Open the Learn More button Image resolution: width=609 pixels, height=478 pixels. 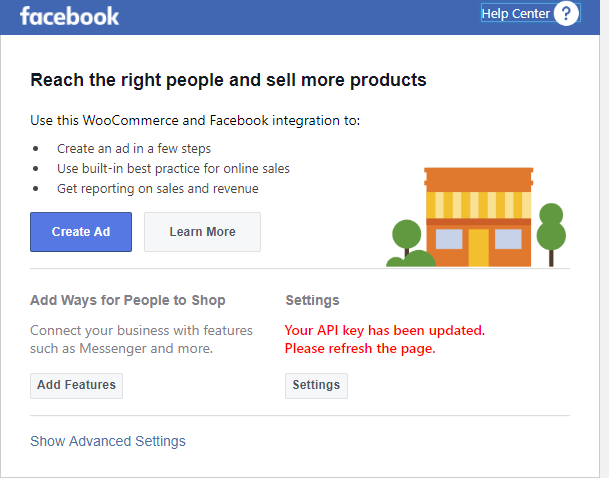(x=202, y=232)
